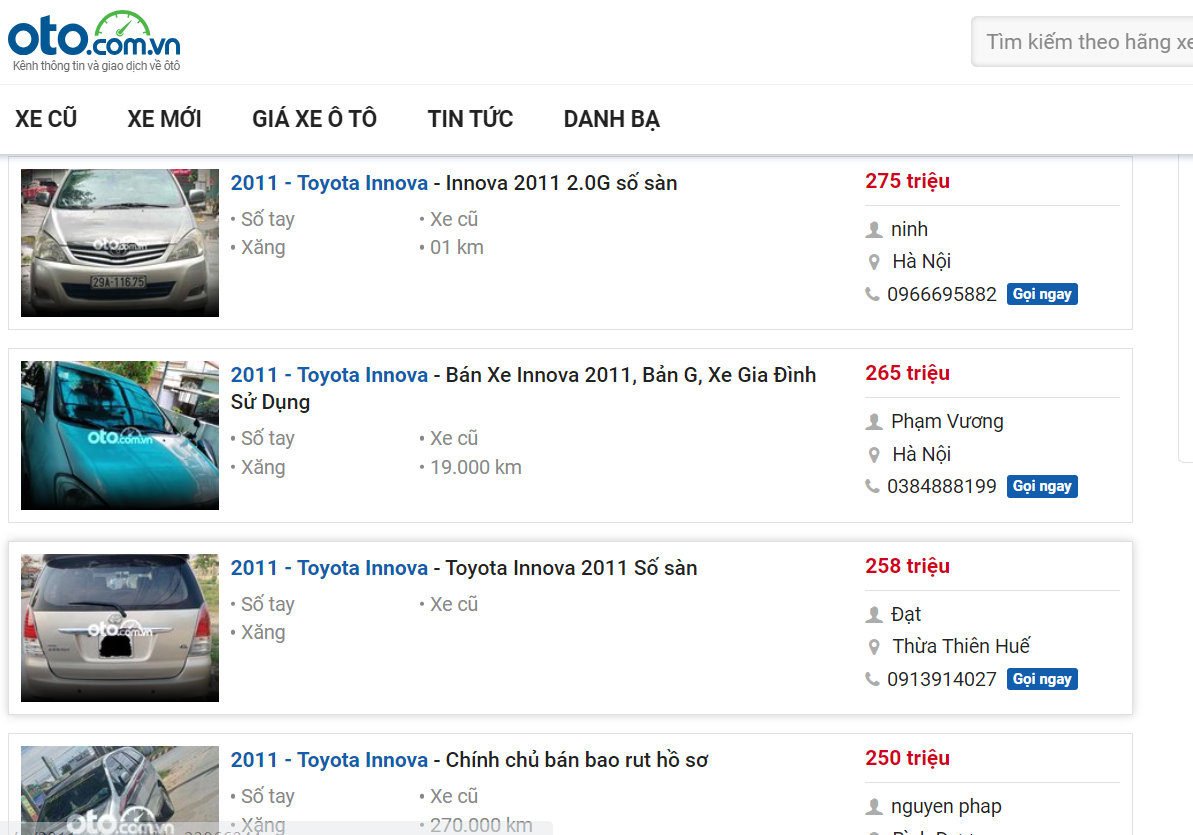The image size is (1193, 835).
Task: Click phone icon beside 0384888199
Action: 873,486
